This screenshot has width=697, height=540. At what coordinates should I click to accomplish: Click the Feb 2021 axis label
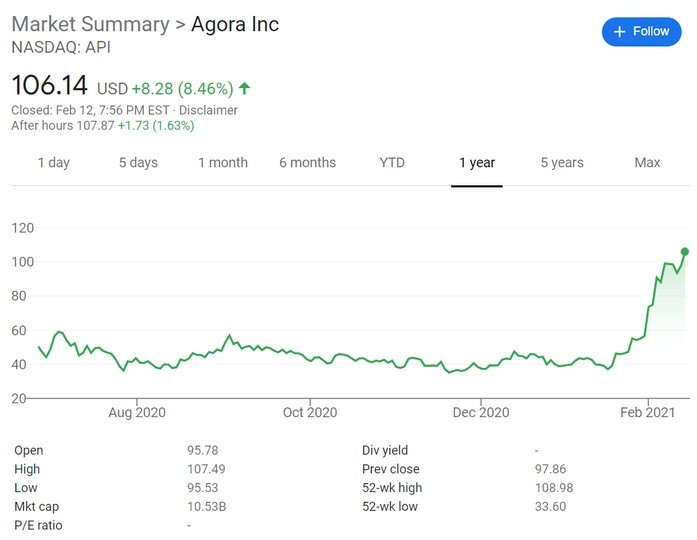[648, 412]
